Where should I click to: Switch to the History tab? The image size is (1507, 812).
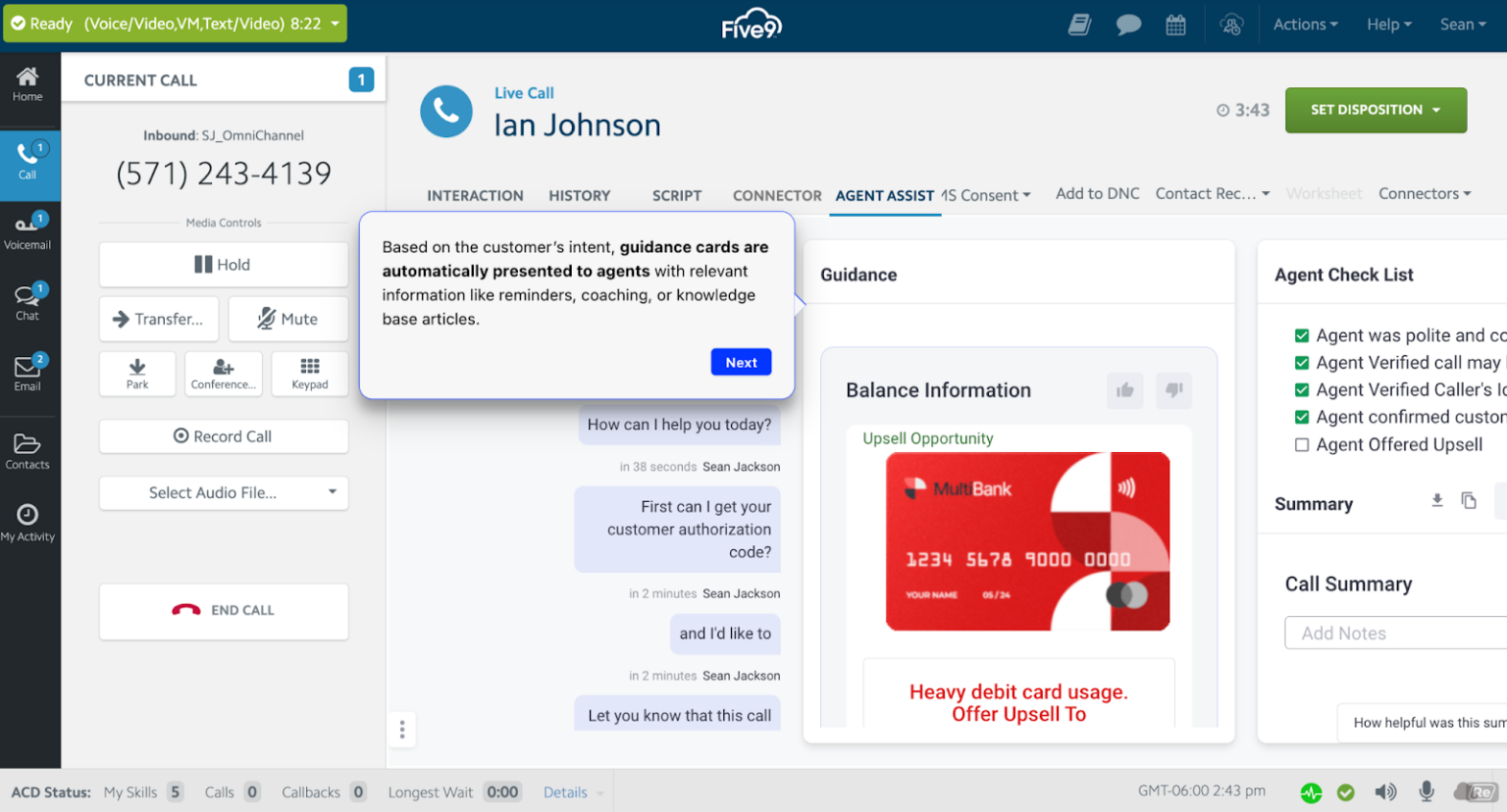(x=579, y=195)
